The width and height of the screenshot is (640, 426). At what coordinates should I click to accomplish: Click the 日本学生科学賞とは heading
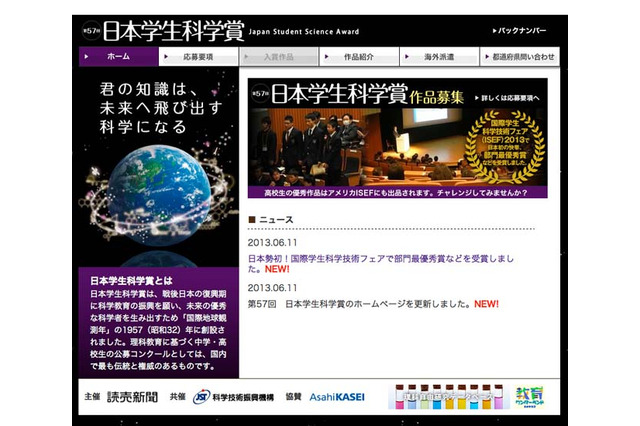click(131, 281)
